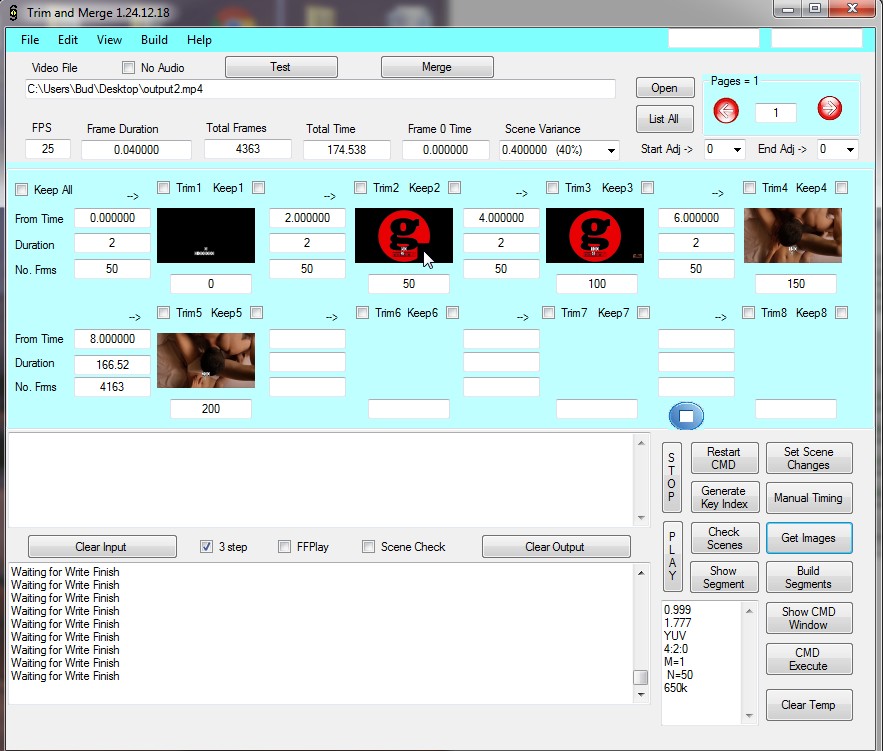Click Generate Key Index button
The image size is (883, 751).
coord(724,497)
